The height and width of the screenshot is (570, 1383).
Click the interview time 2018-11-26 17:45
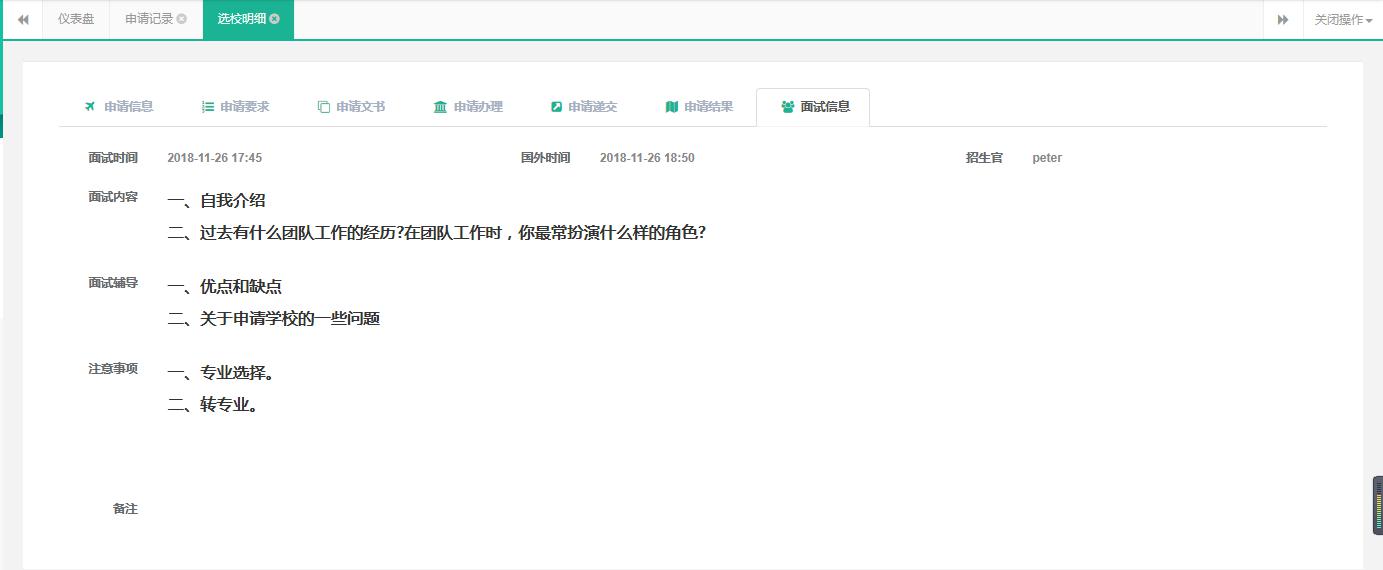pos(215,158)
